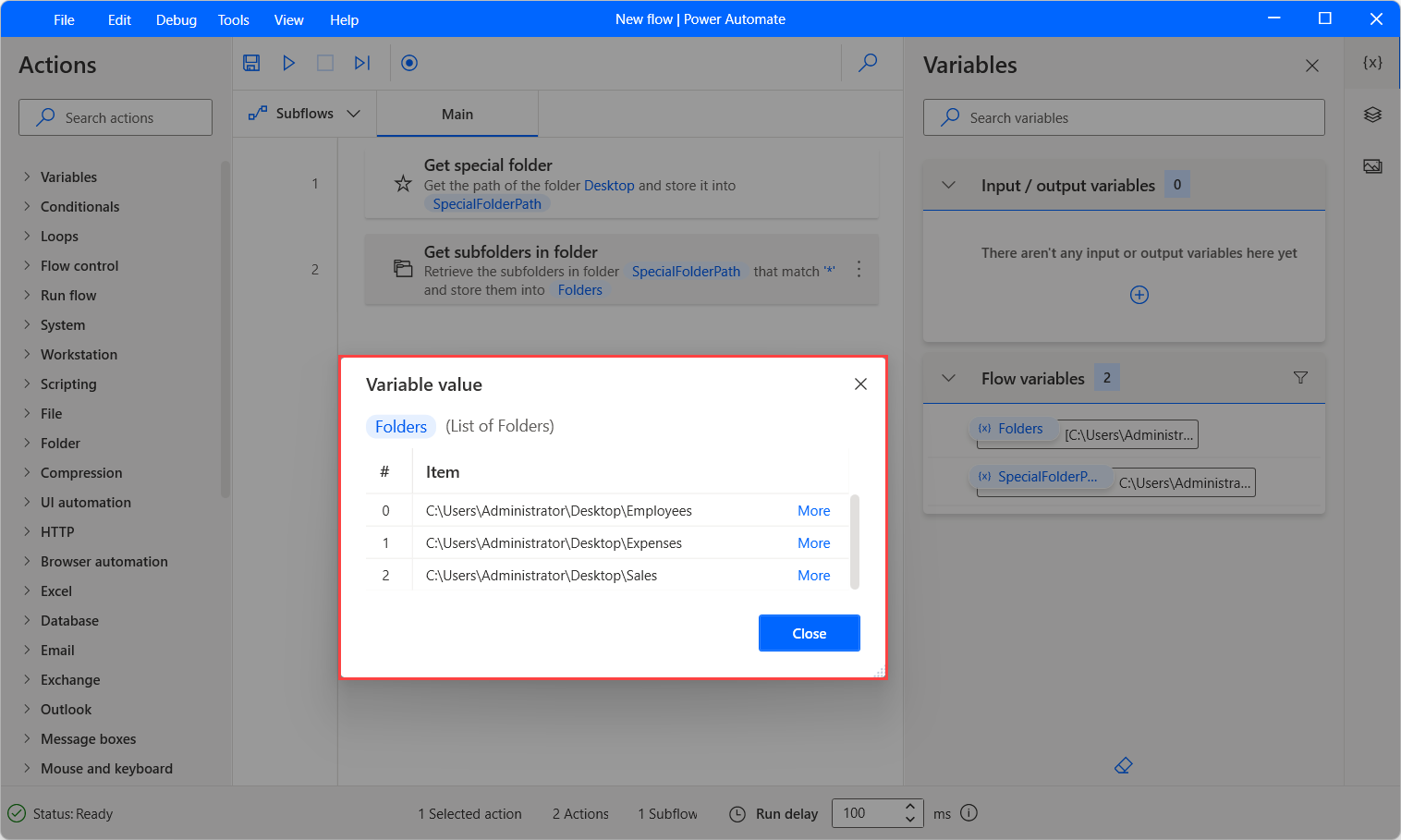
Task: Open the File menu
Action: [64, 19]
